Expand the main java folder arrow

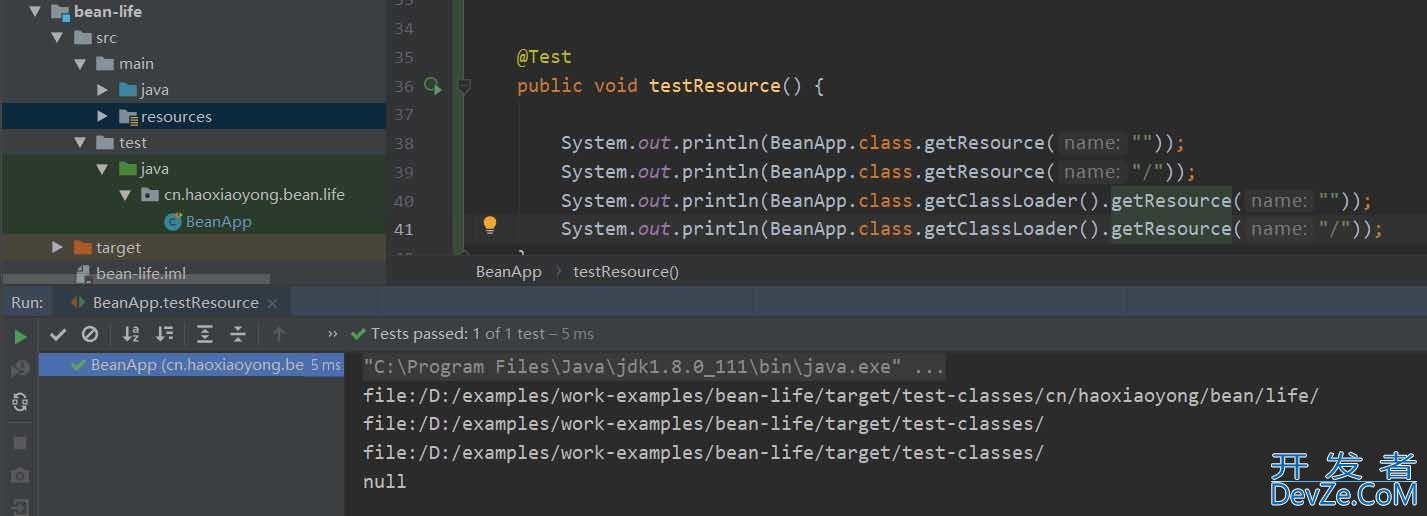tap(102, 90)
